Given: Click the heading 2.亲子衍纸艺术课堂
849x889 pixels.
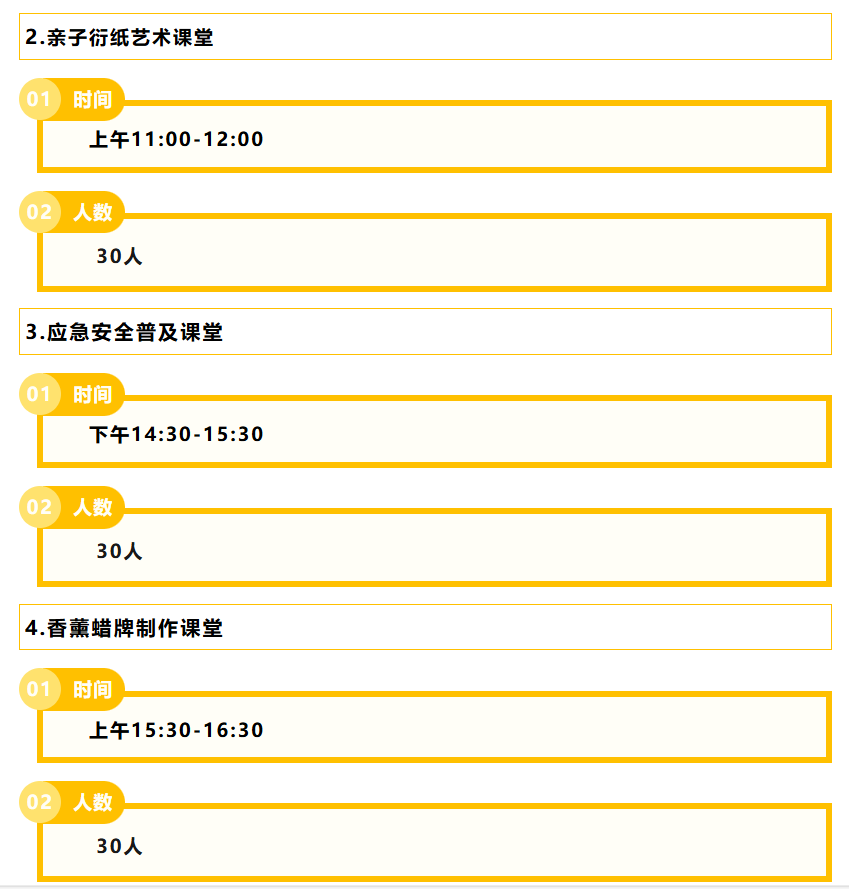Looking at the screenshot, I should pyautogui.click(x=119, y=37).
